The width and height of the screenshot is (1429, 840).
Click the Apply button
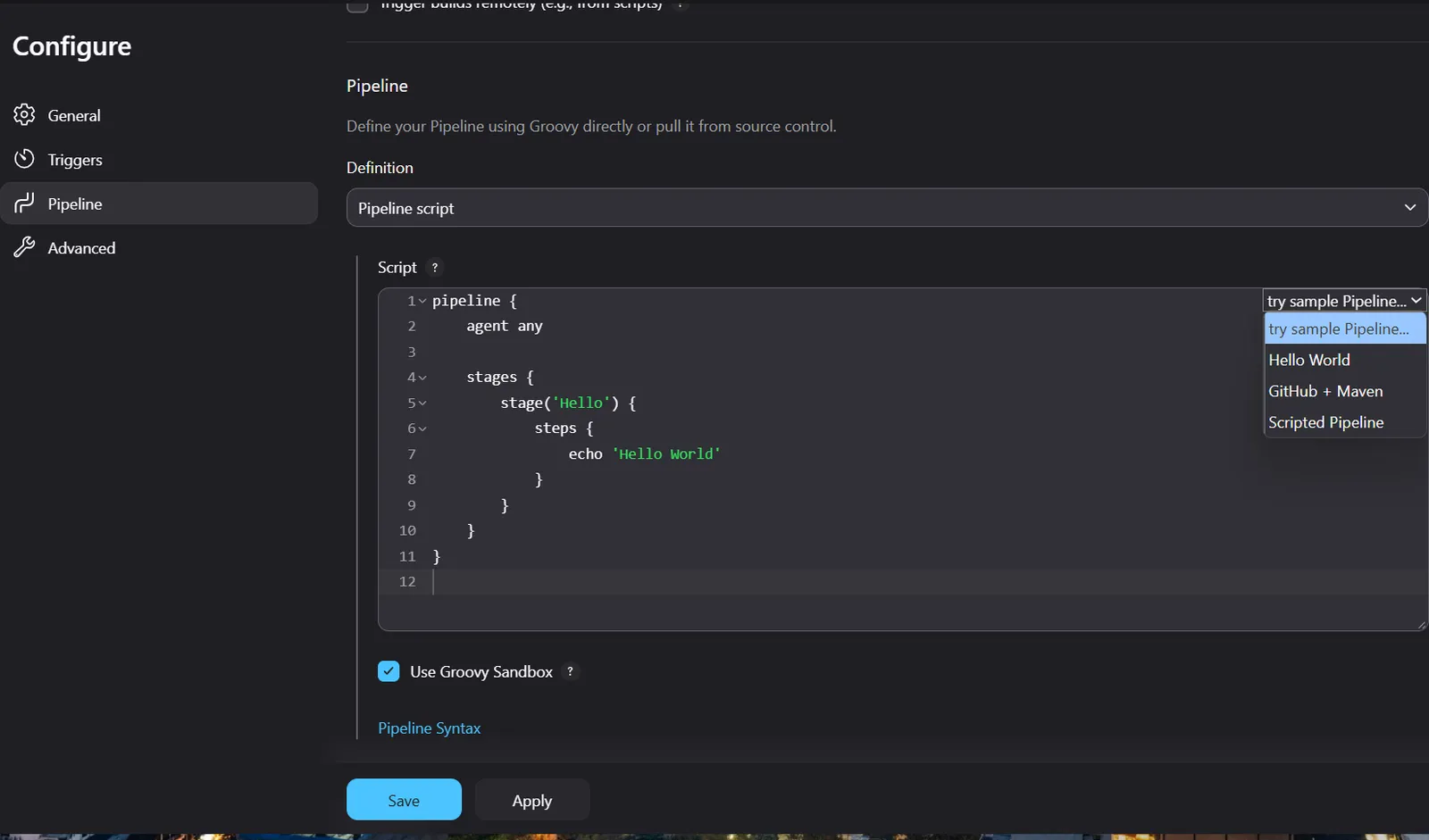coord(532,799)
